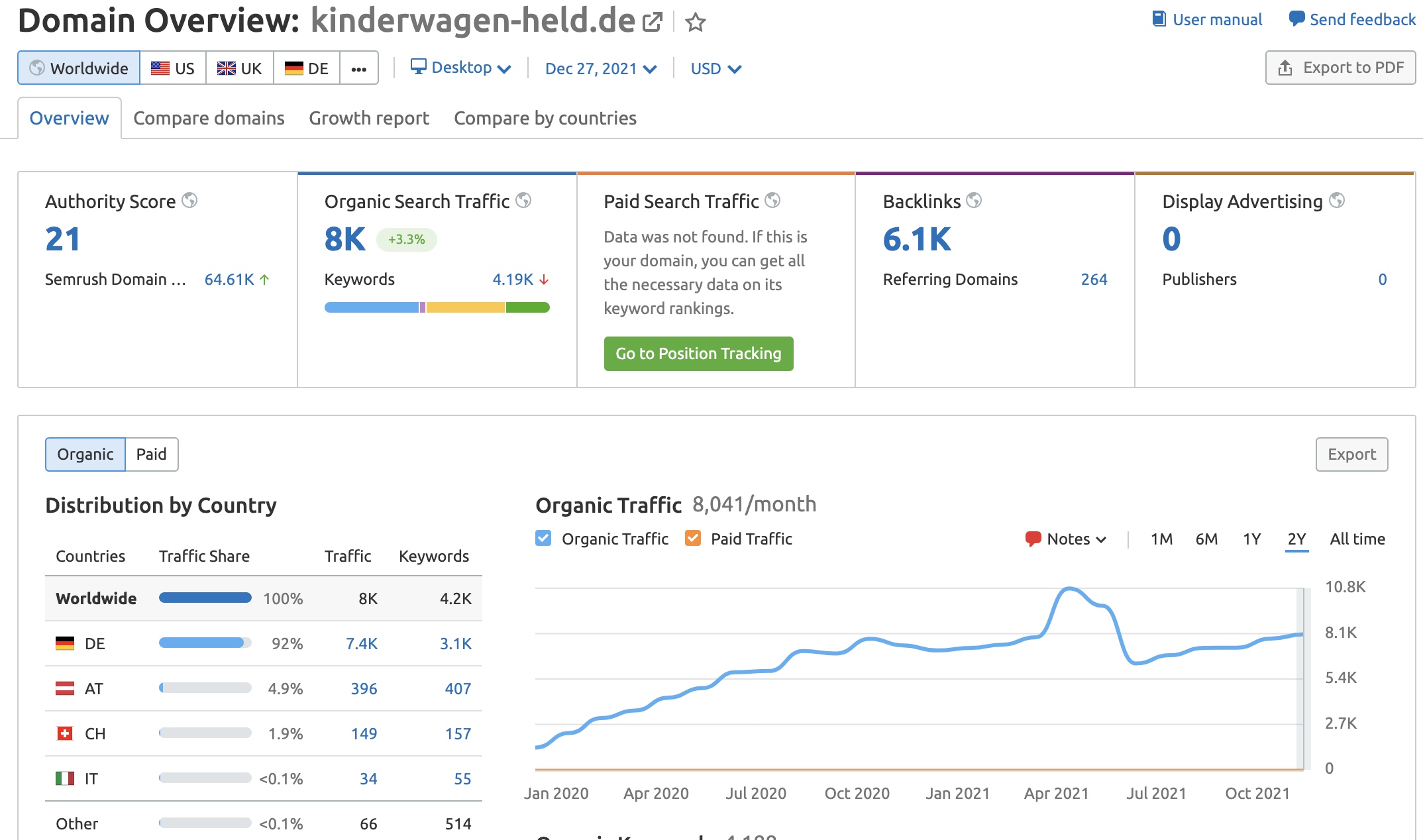Screen dimensions: 1423x840
Task: Open the more countries ellipsis menu
Action: point(359,68)
